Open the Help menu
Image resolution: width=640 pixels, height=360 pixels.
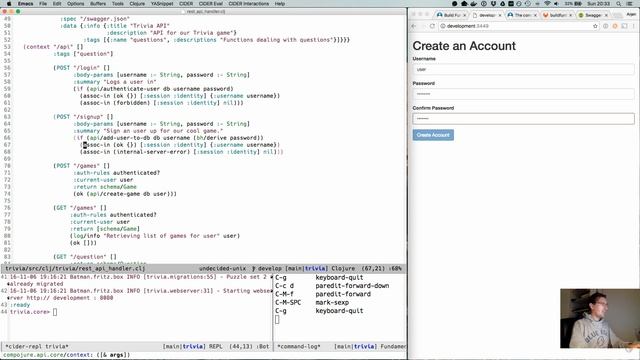280,4
